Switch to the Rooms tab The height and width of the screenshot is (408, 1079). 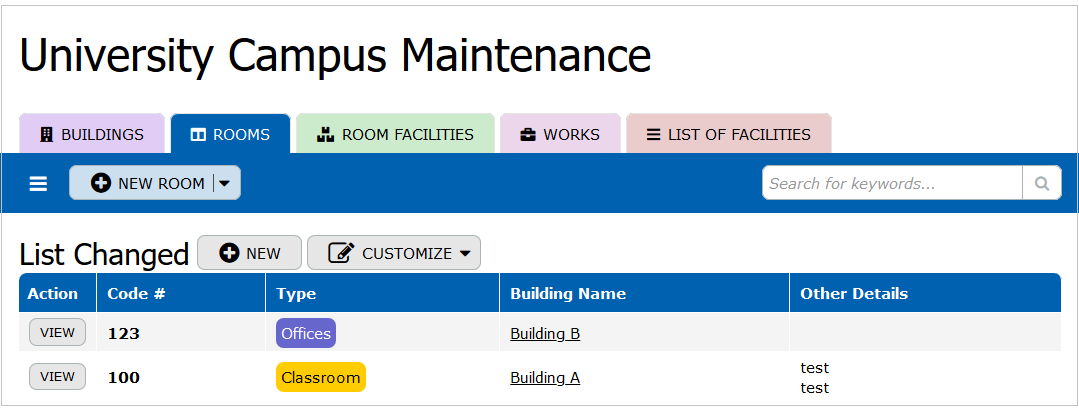230,134
